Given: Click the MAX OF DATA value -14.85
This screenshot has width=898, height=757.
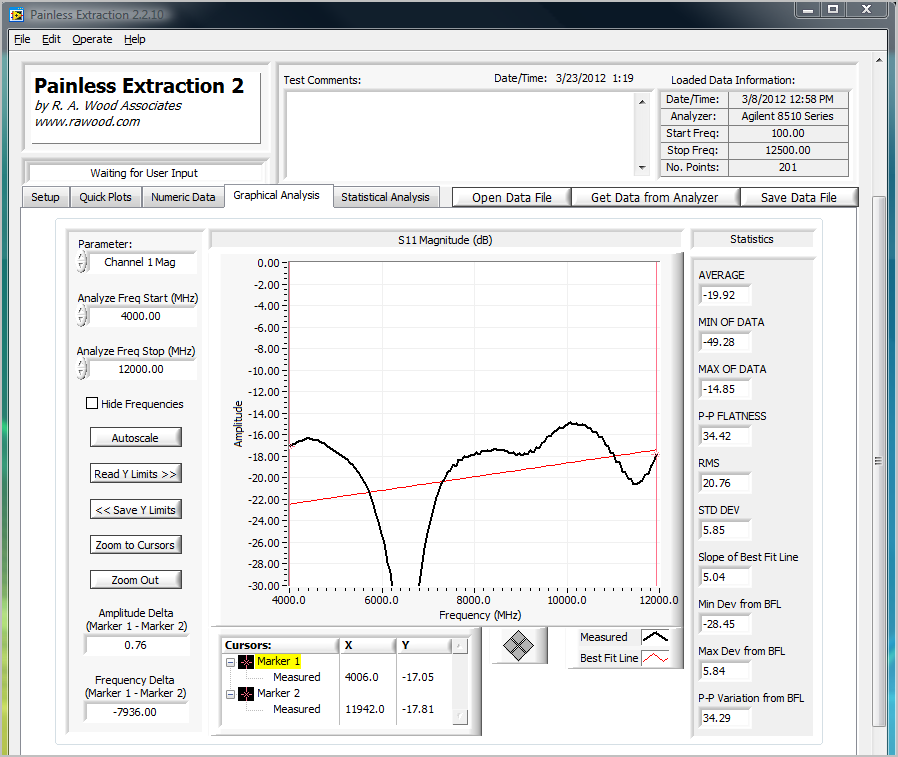Looking at the screenshot, I should pos(726,389).
